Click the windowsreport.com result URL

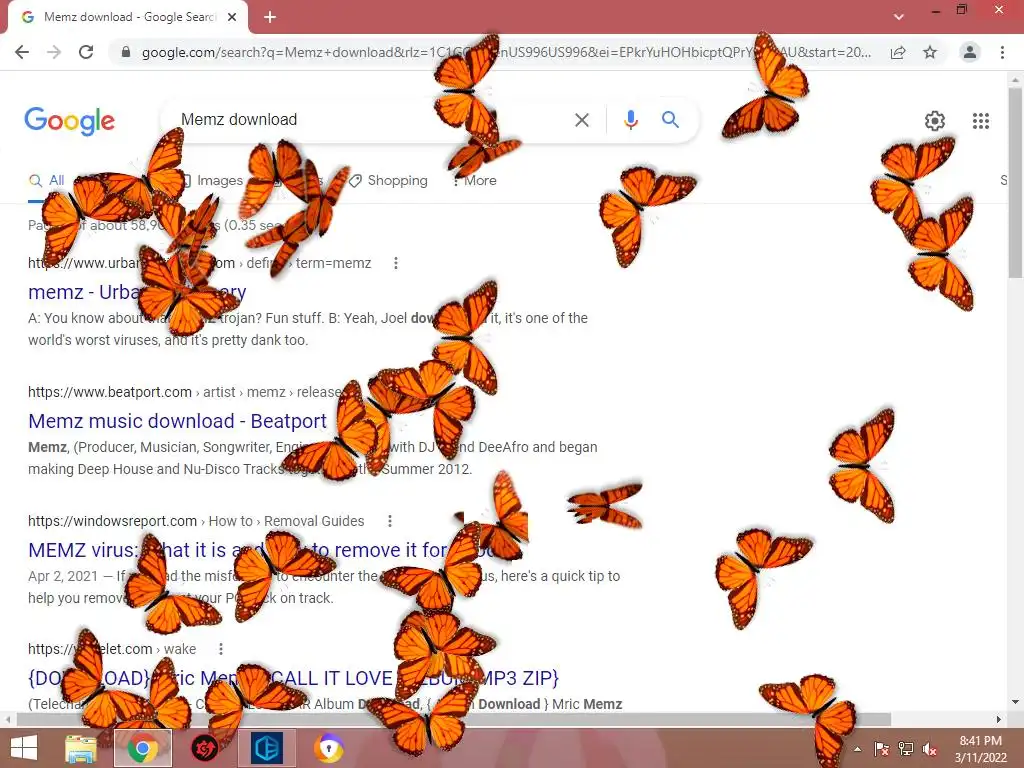(x=112, y=521)
